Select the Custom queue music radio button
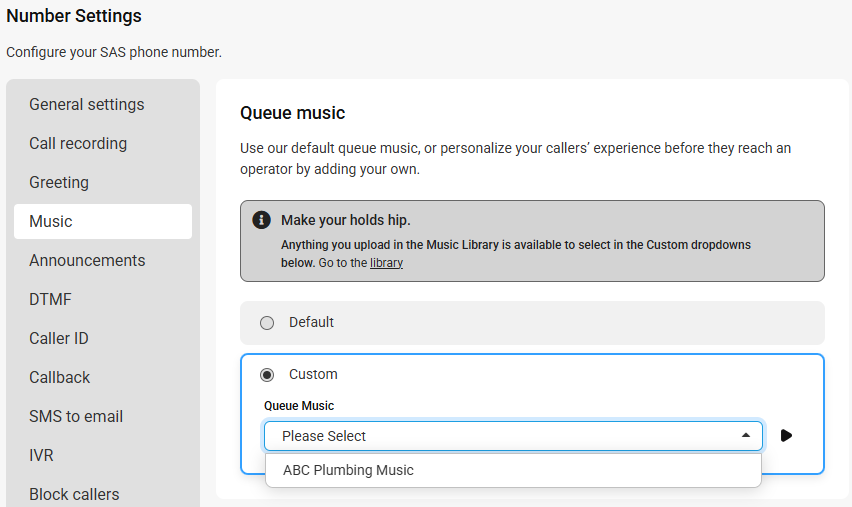852x507 pixels. 267,375
